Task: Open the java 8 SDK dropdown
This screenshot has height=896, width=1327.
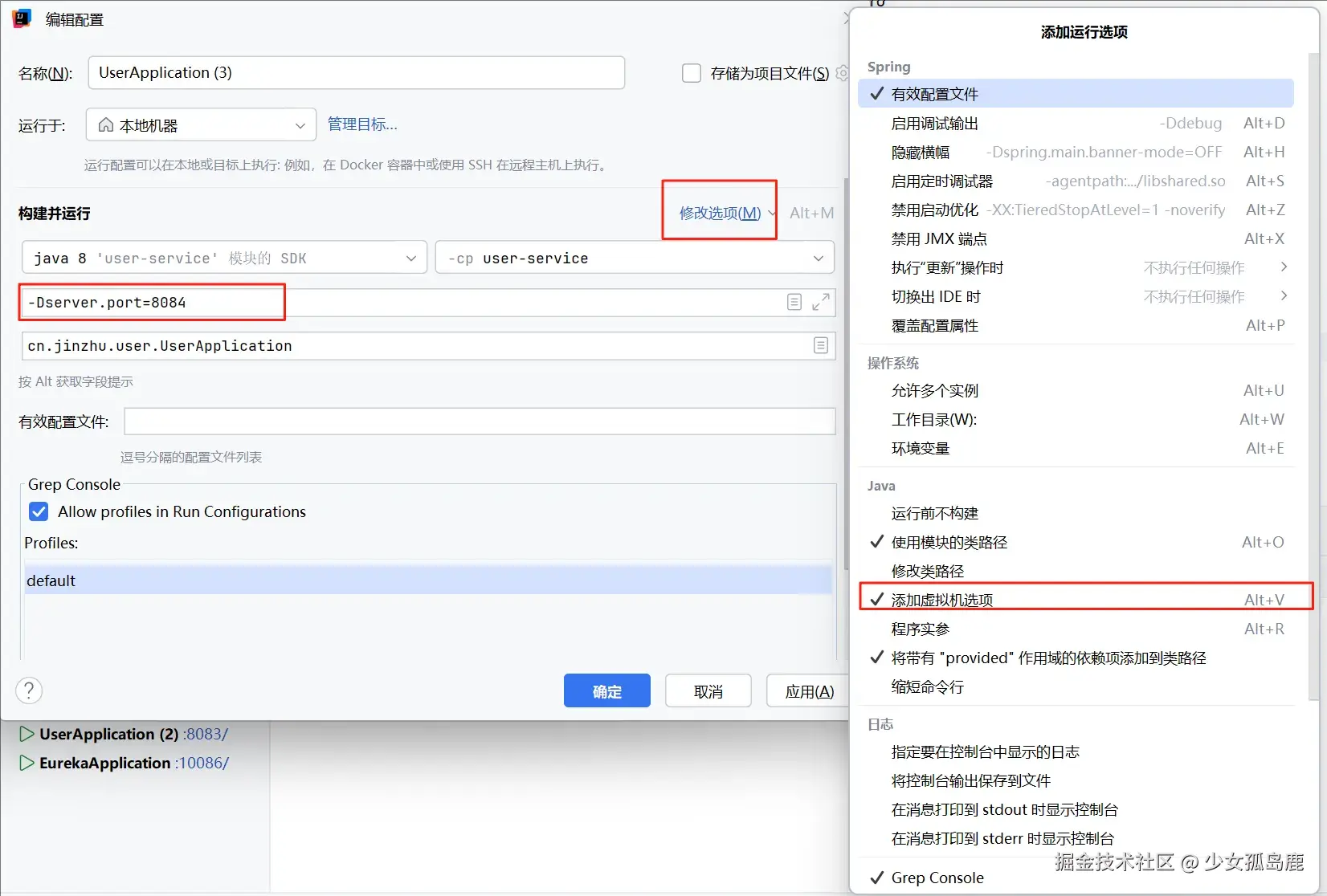Action: click(224, 258)
